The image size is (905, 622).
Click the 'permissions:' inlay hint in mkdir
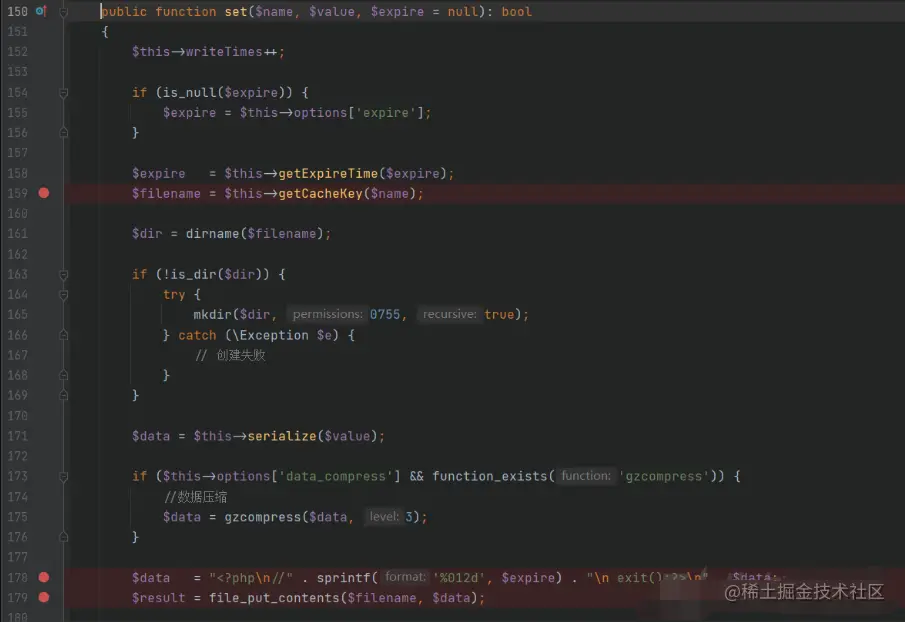[327, 314]
